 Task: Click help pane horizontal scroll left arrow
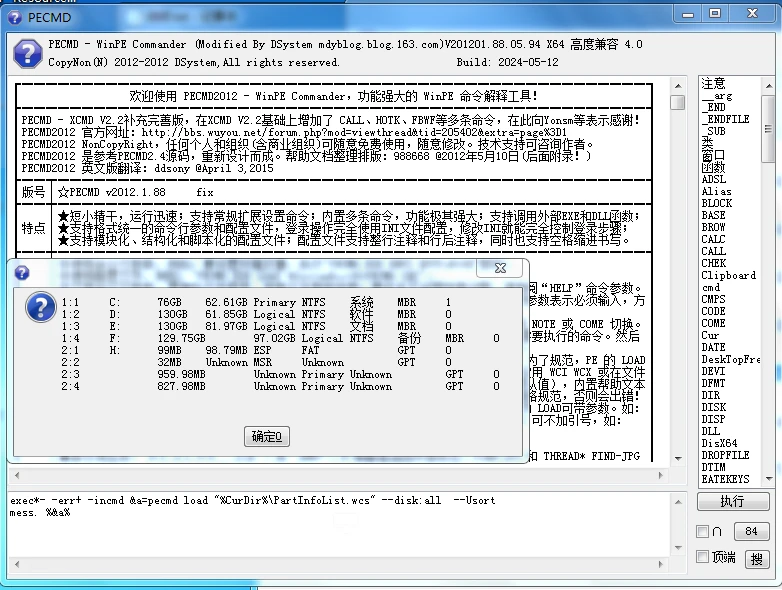(x=17, y=475)
